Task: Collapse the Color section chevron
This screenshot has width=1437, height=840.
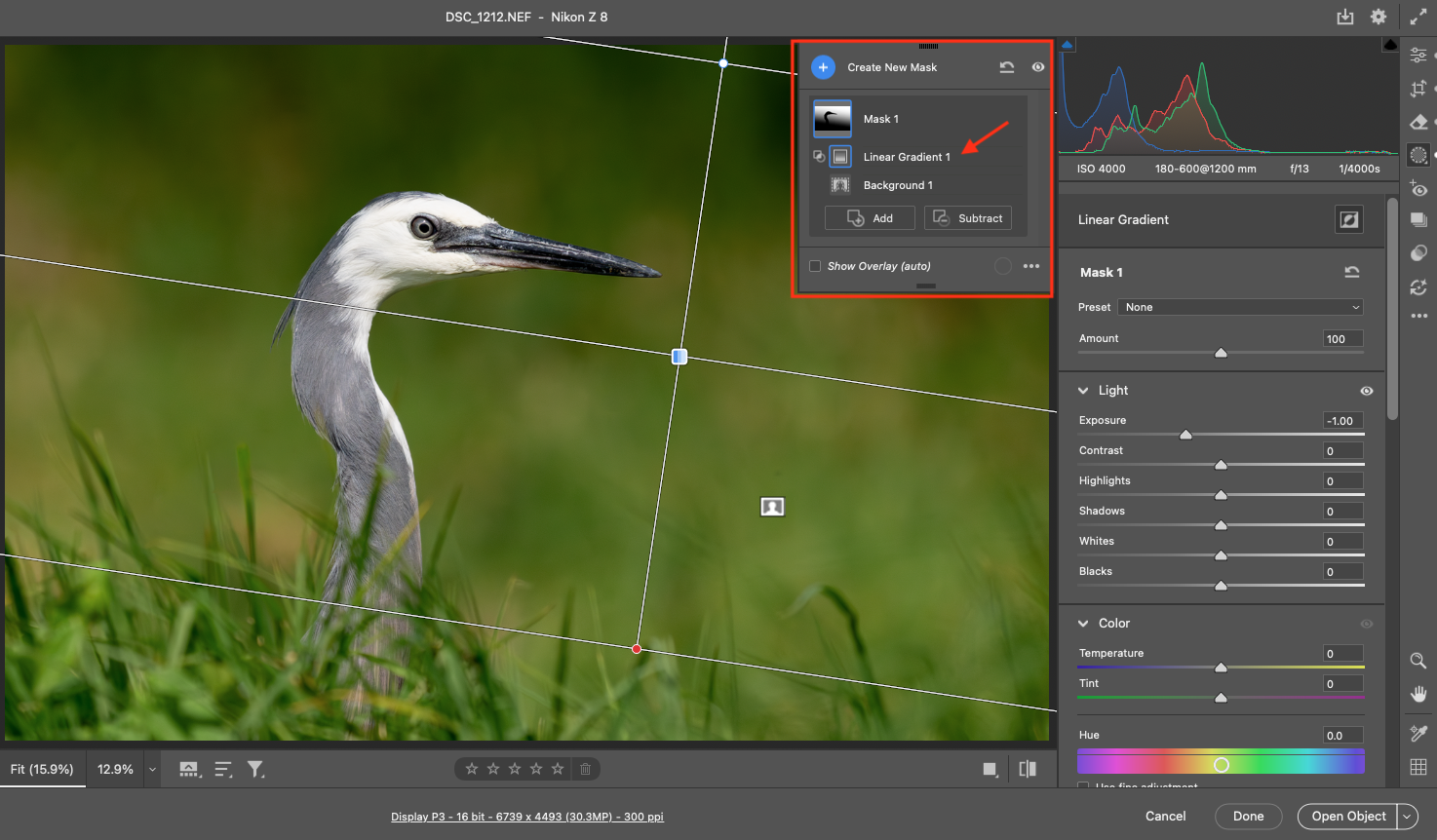Action: 1083,624
